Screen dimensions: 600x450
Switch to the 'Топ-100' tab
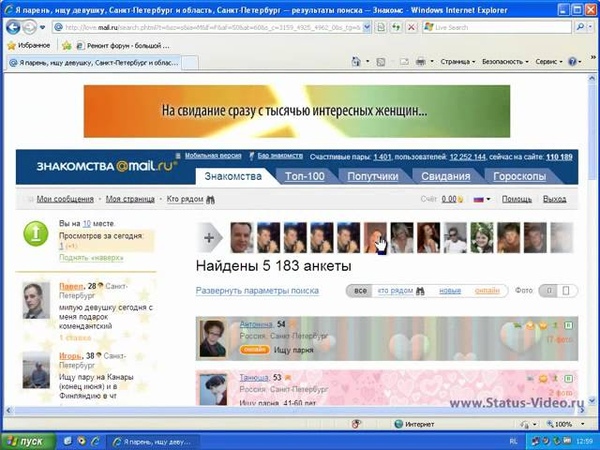tap(304, 176)
